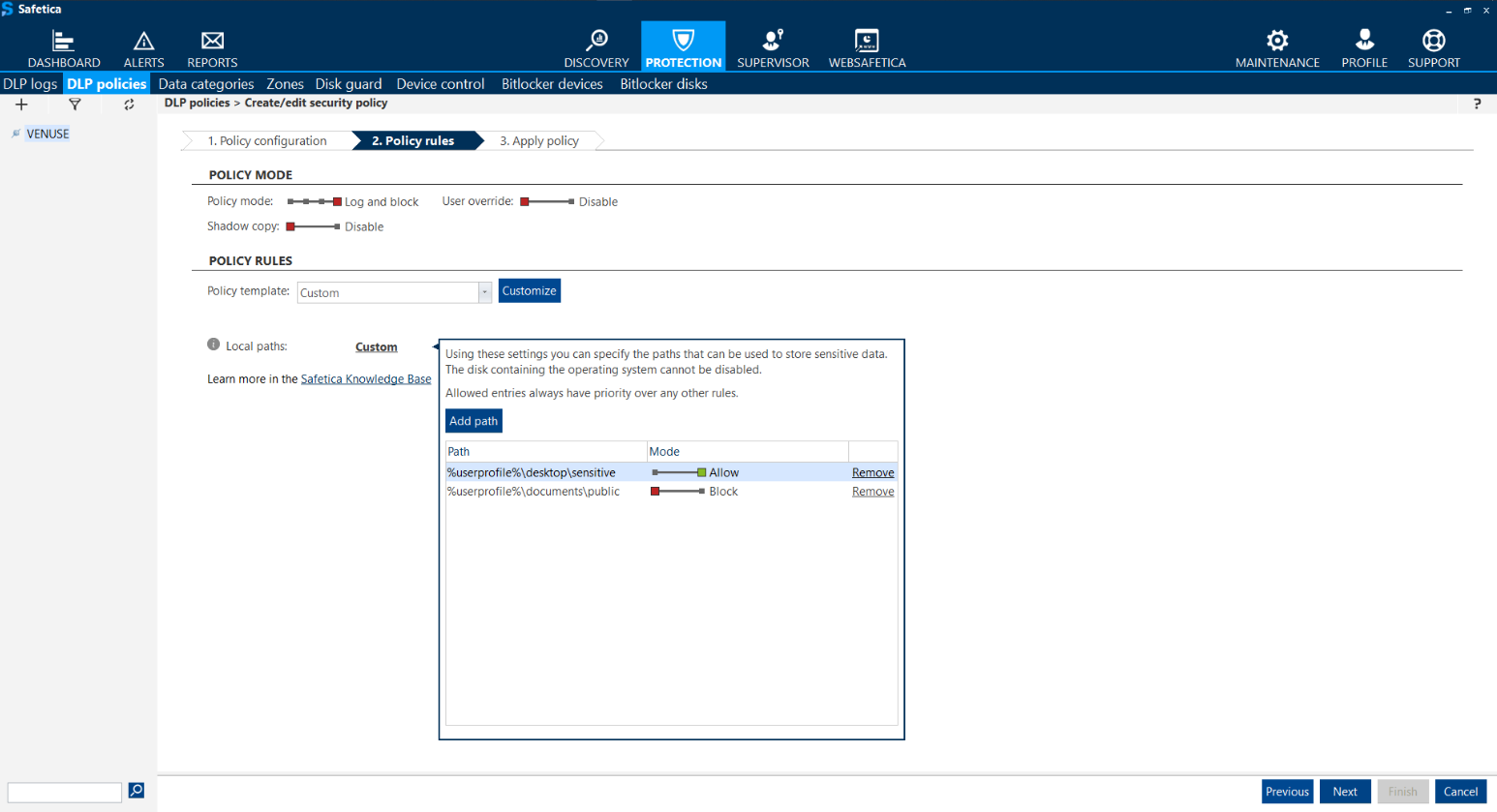This screenshot has width=1497, height=812.
Task: Select VENUSE in the tree
Action: 47,134
